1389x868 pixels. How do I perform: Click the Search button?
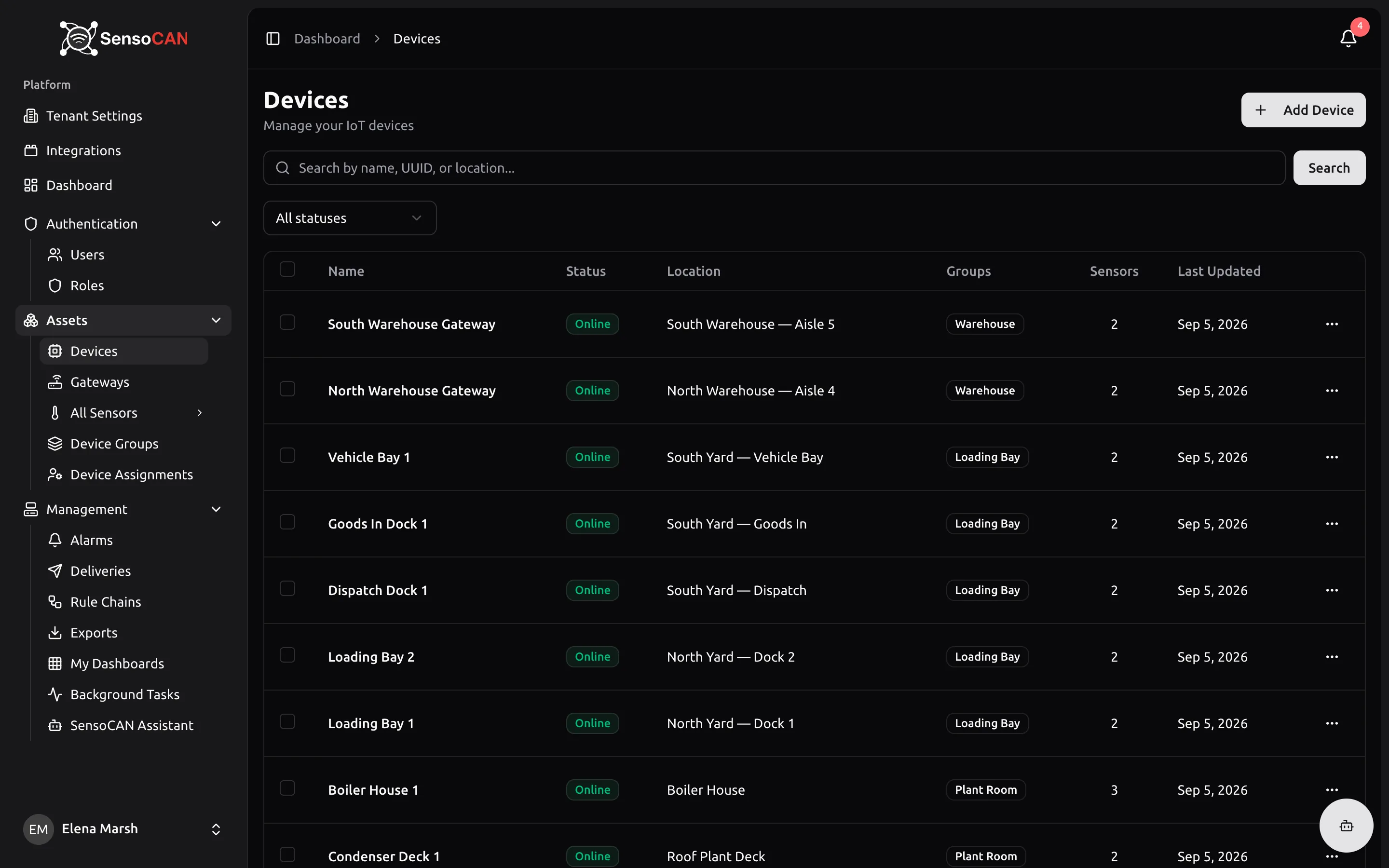[x=1329, y=168]
